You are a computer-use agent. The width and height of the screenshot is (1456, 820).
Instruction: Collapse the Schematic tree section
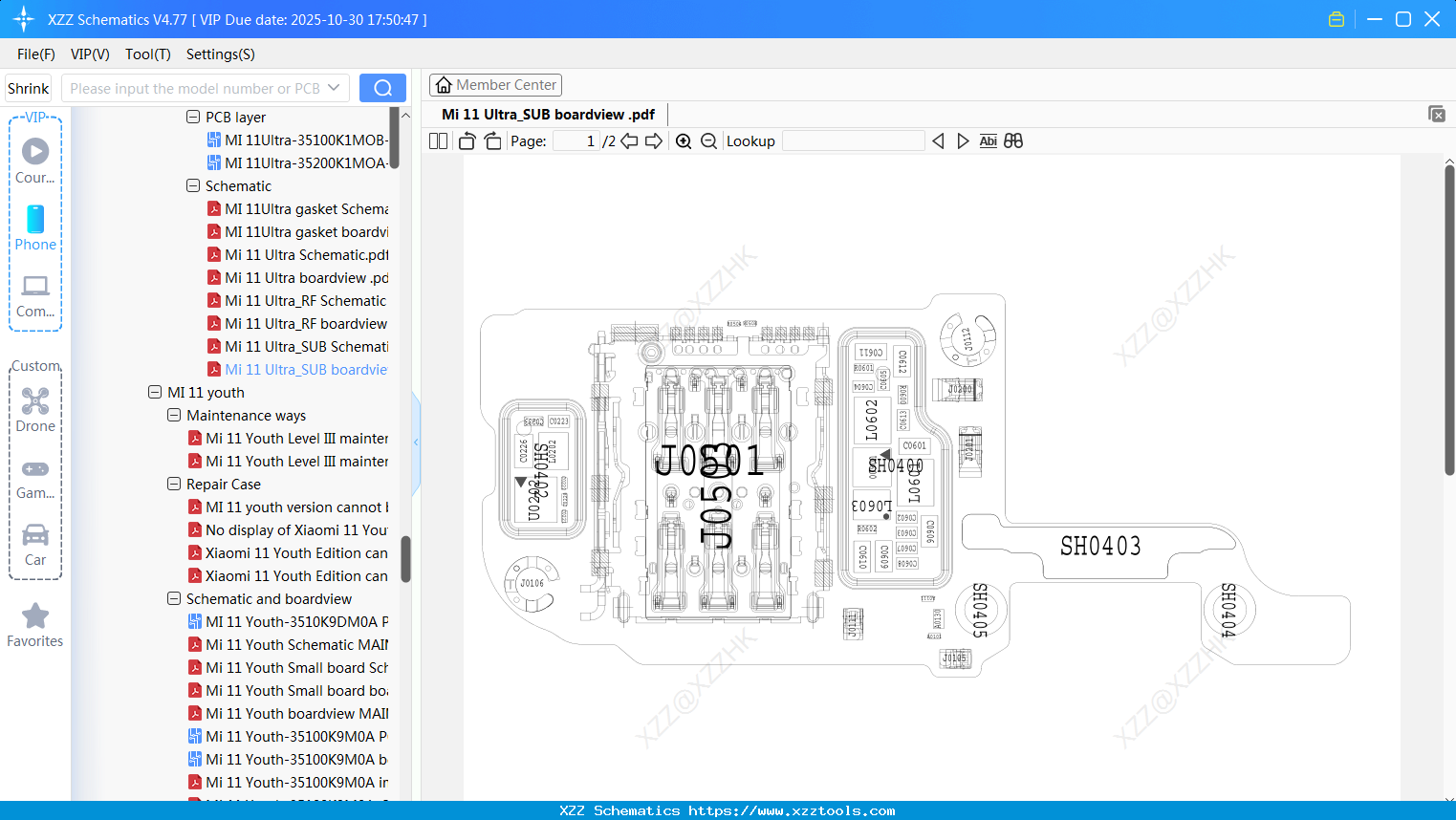pyautogui.click(x=191, y=185)
